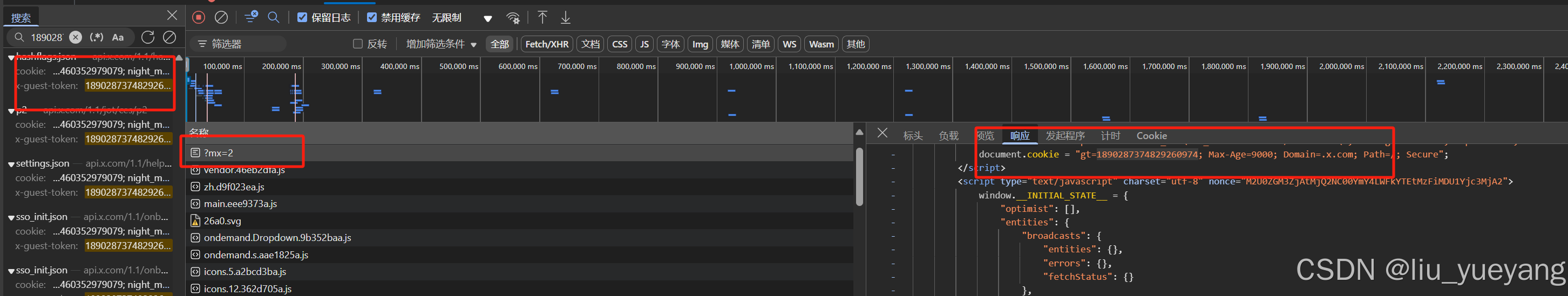The image size is (1568, 296).
Task: Select the 全部 filter type
Action: point(500,44)
